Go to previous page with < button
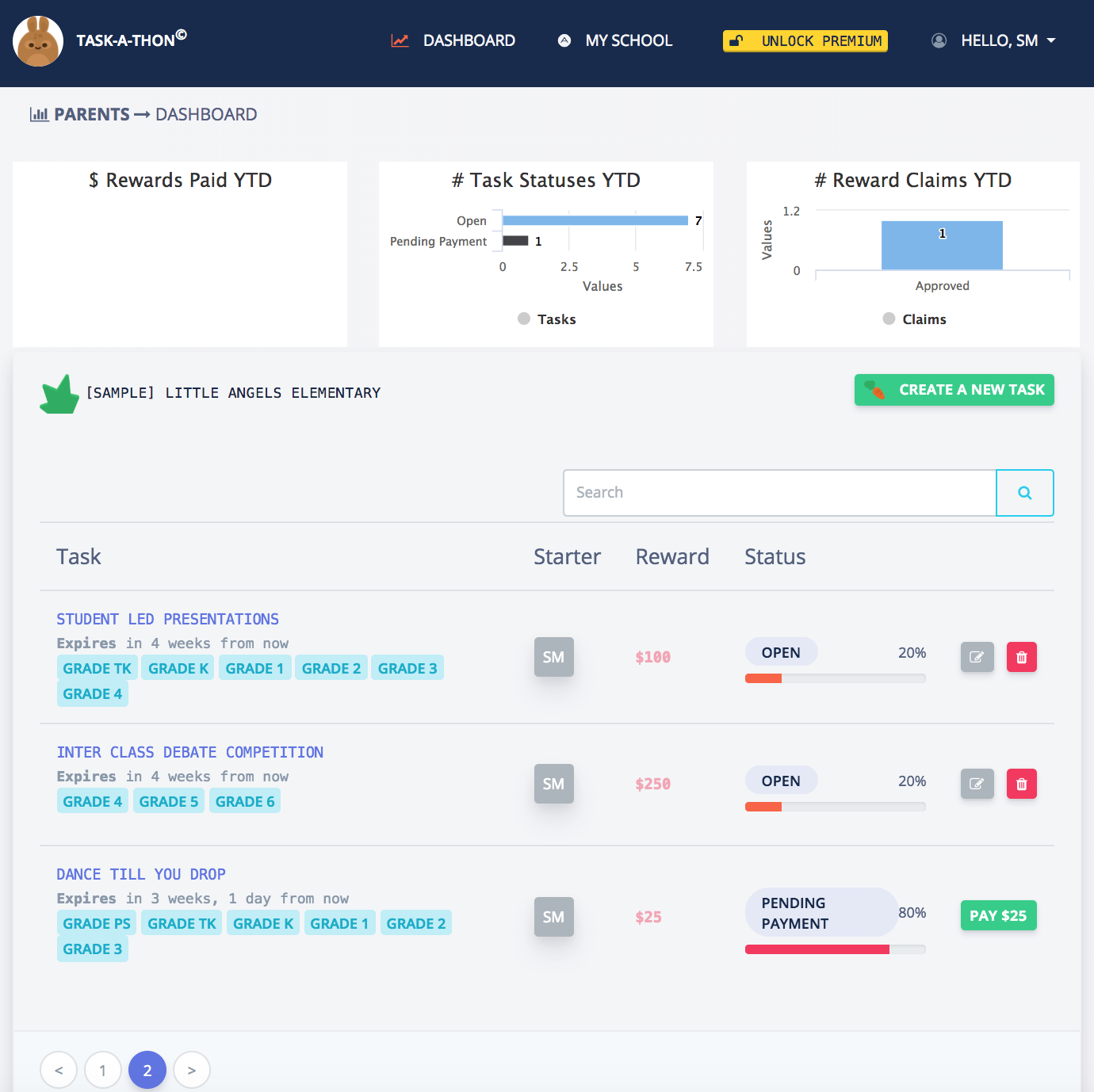Viewport: 1094px width, 1092px height. click(59, 1071)
